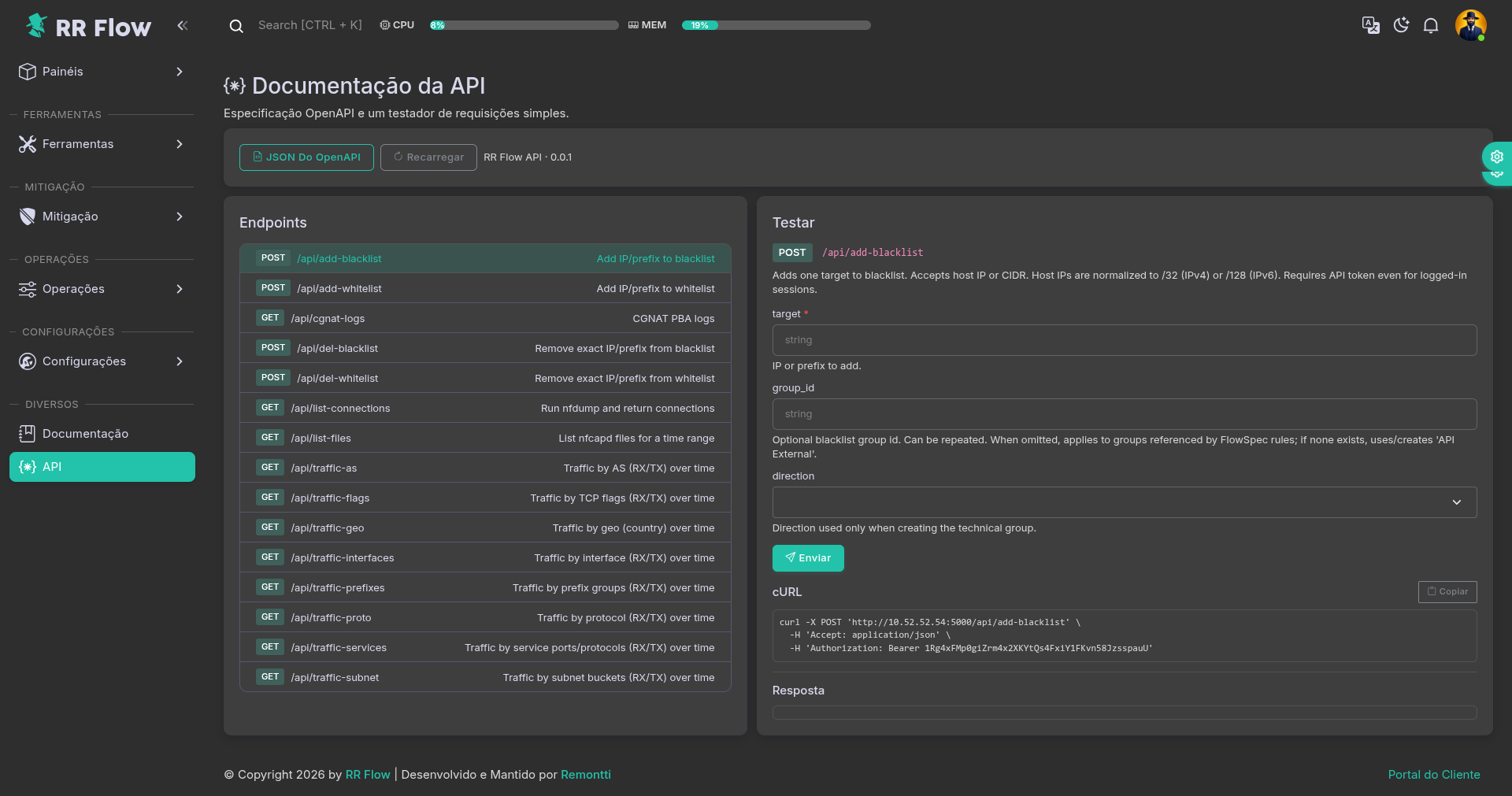This screenshot has width=1512, height=796.
Task: Expand the Operações sidebar menu
Action: point(102,289)
